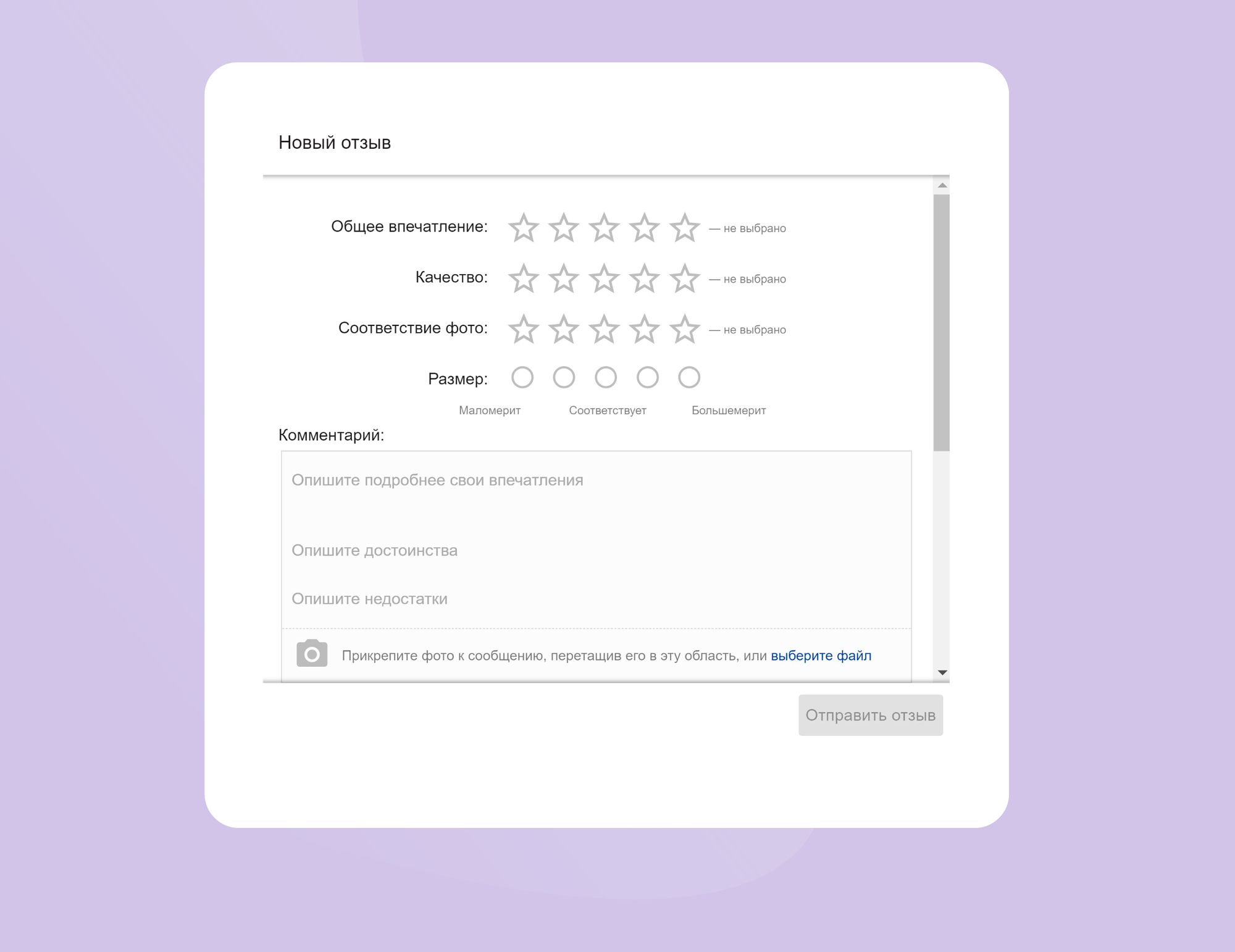Select the largest size radio (Большемерит)

pyautogui.click(x=689, y=377)
